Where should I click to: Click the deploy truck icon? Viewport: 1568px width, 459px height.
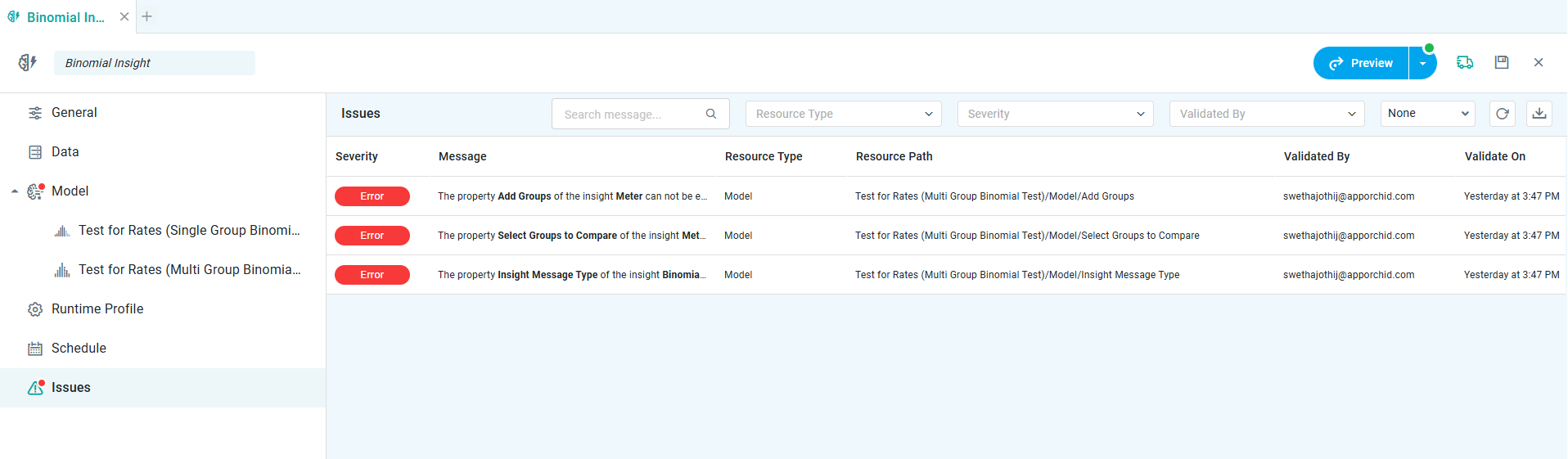click(x=1464, y=62)
